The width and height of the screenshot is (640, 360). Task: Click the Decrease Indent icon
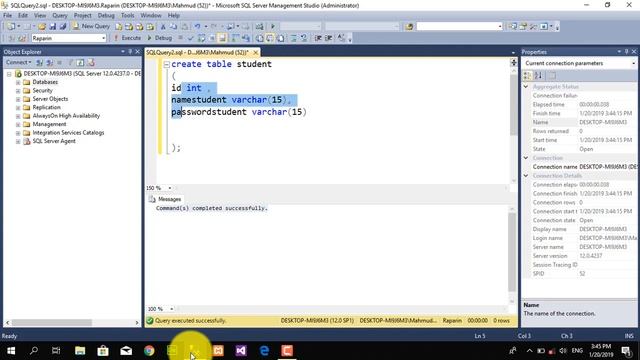[x=318, y=38]
